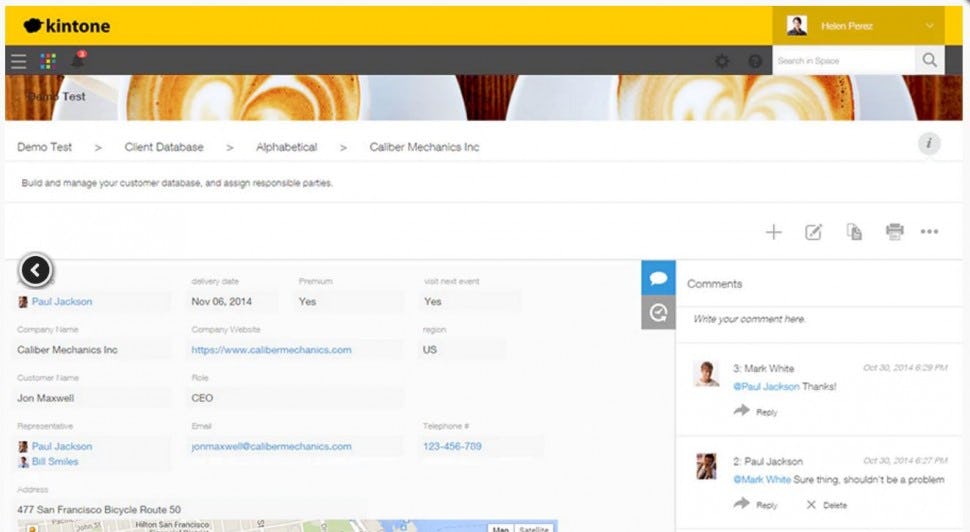
Task: Print the record using printer icon
Action: [x=894, y=232]
